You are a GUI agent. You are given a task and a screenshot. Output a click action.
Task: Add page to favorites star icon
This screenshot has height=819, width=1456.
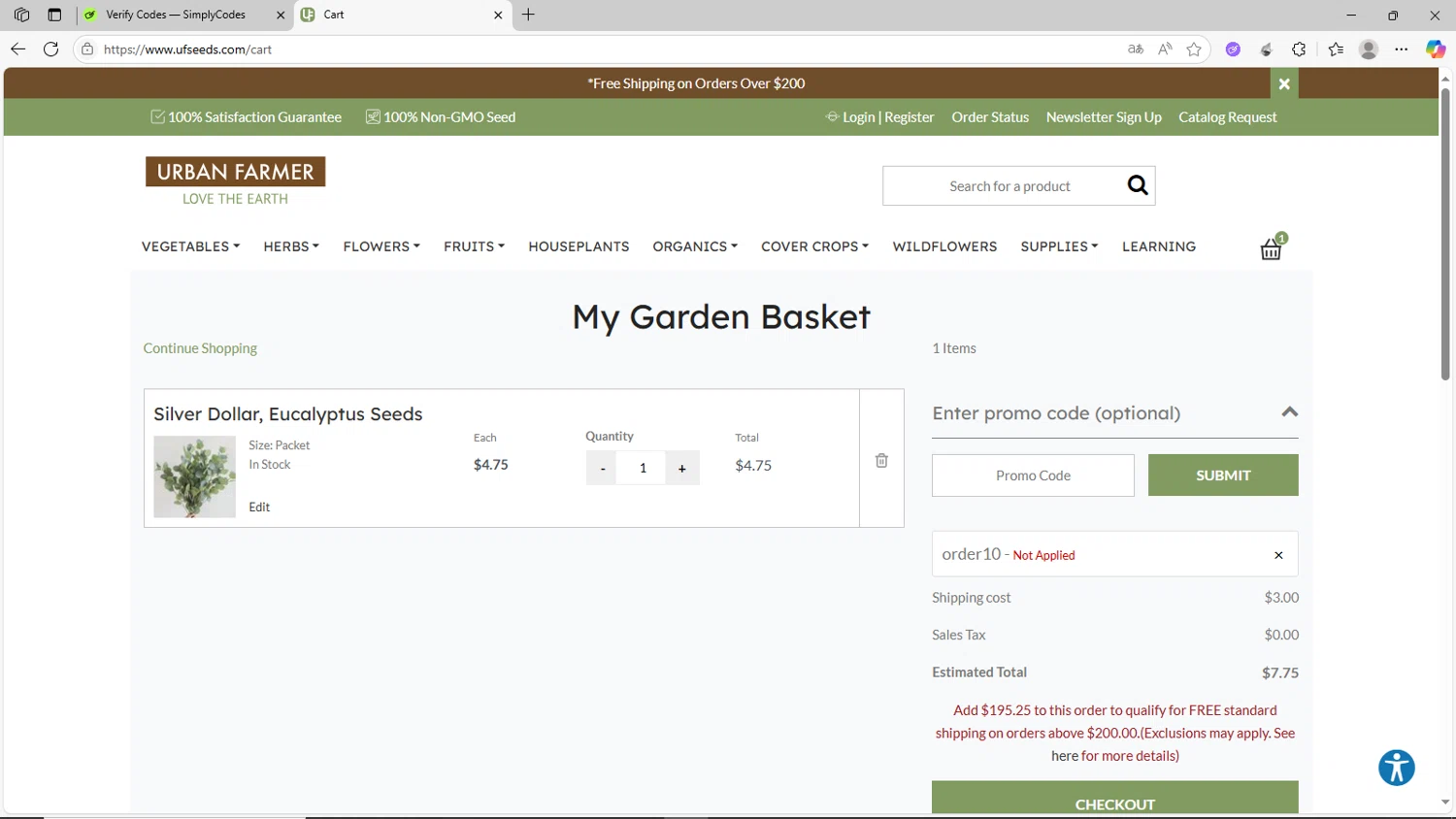pos(1194,49)
